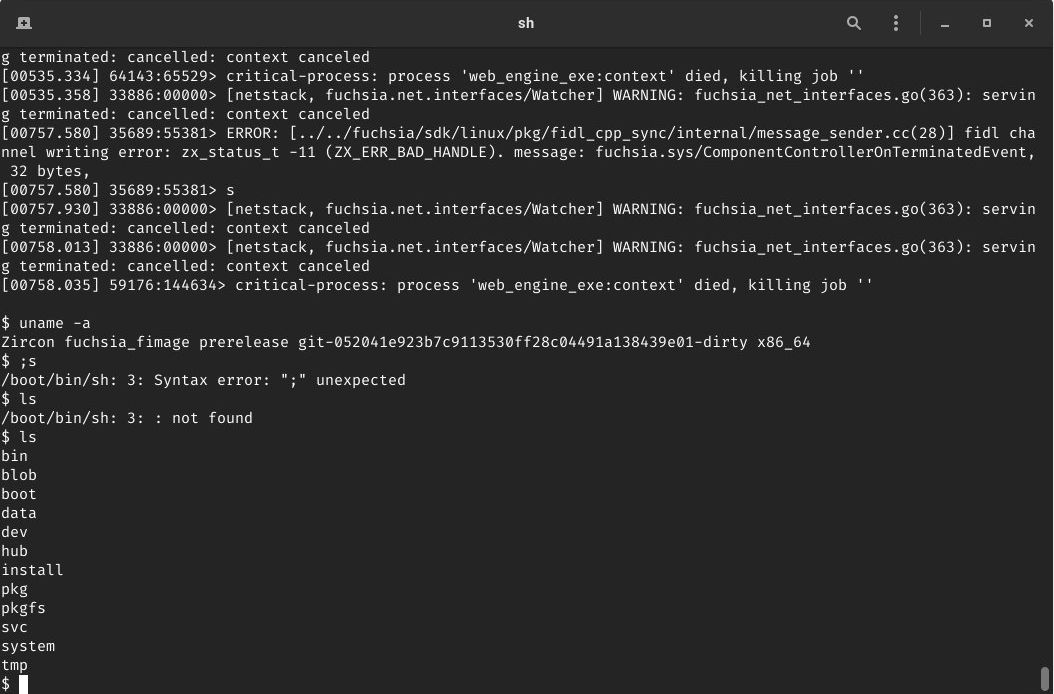Click the Syntax error ";" unexpected message

point(203,381)
